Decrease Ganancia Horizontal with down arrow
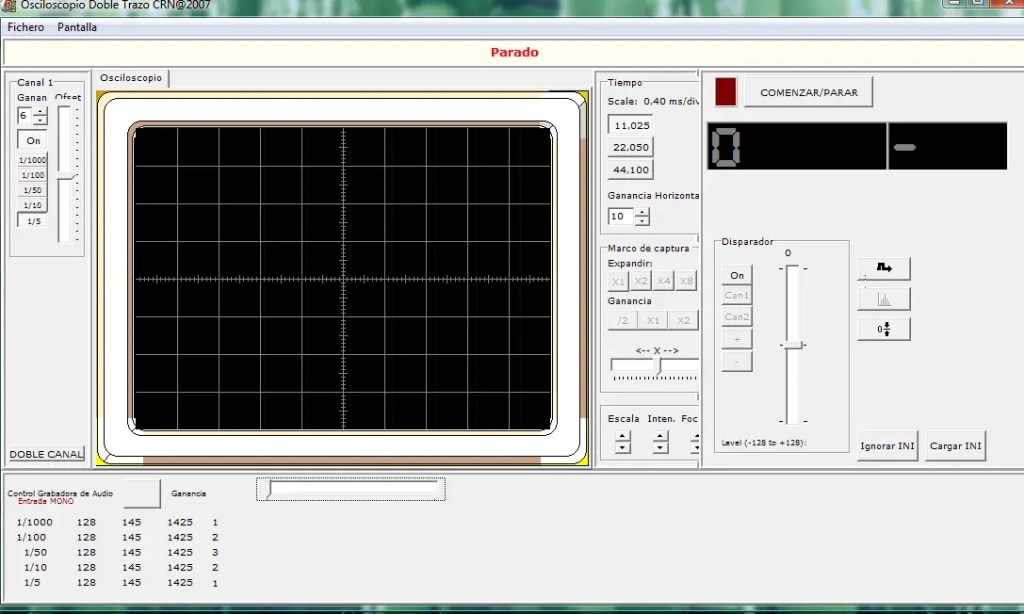The width and height of the screenshot is (1024, 614). [642, 221]
